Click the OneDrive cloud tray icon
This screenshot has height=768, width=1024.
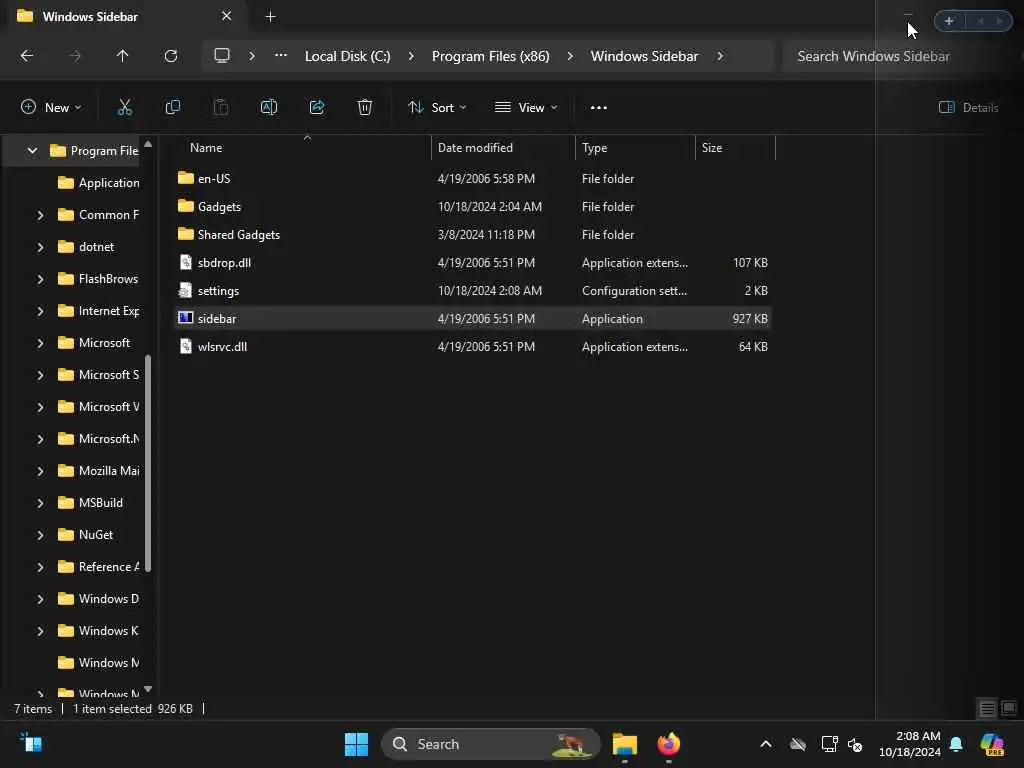tap(798, 744)
